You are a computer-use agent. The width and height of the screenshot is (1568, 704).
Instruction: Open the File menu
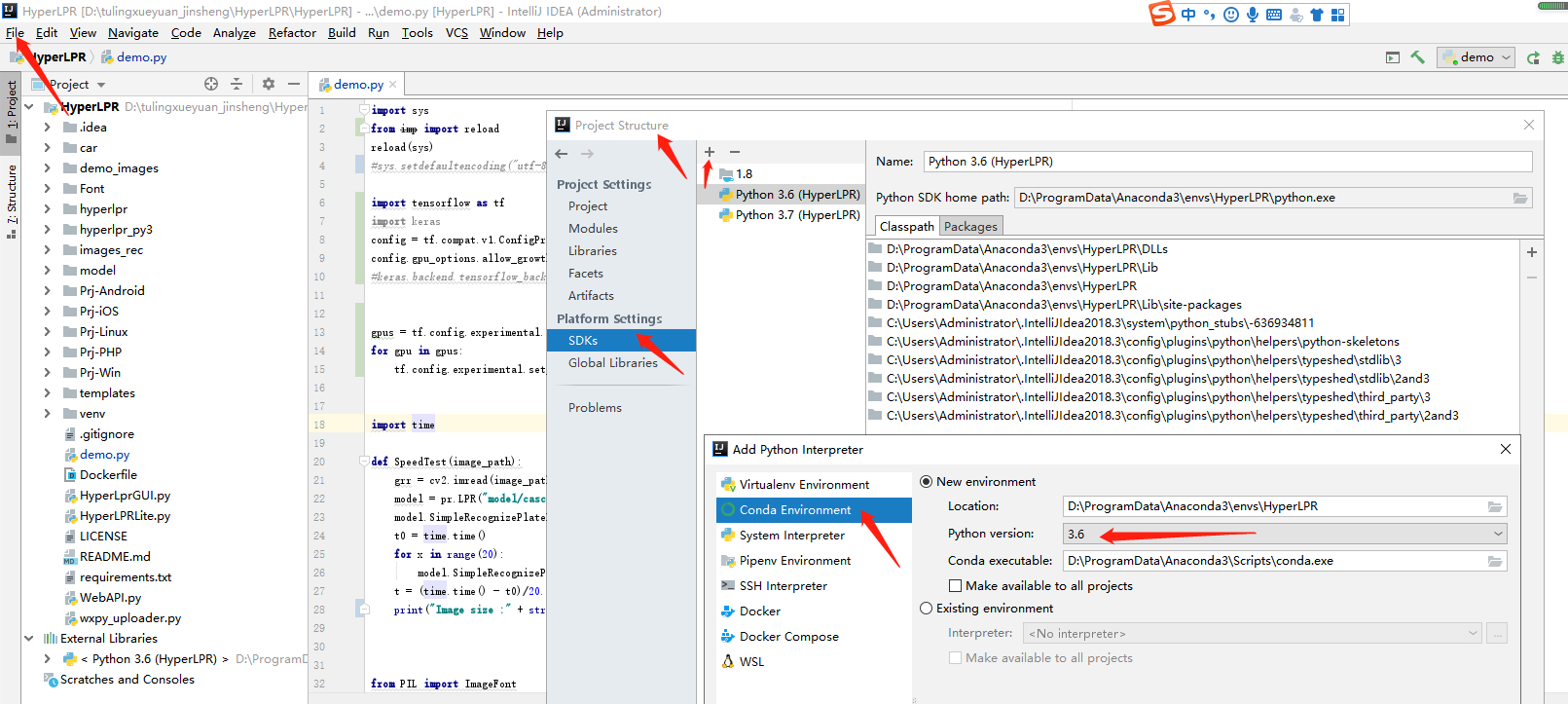tap(15, 33)
